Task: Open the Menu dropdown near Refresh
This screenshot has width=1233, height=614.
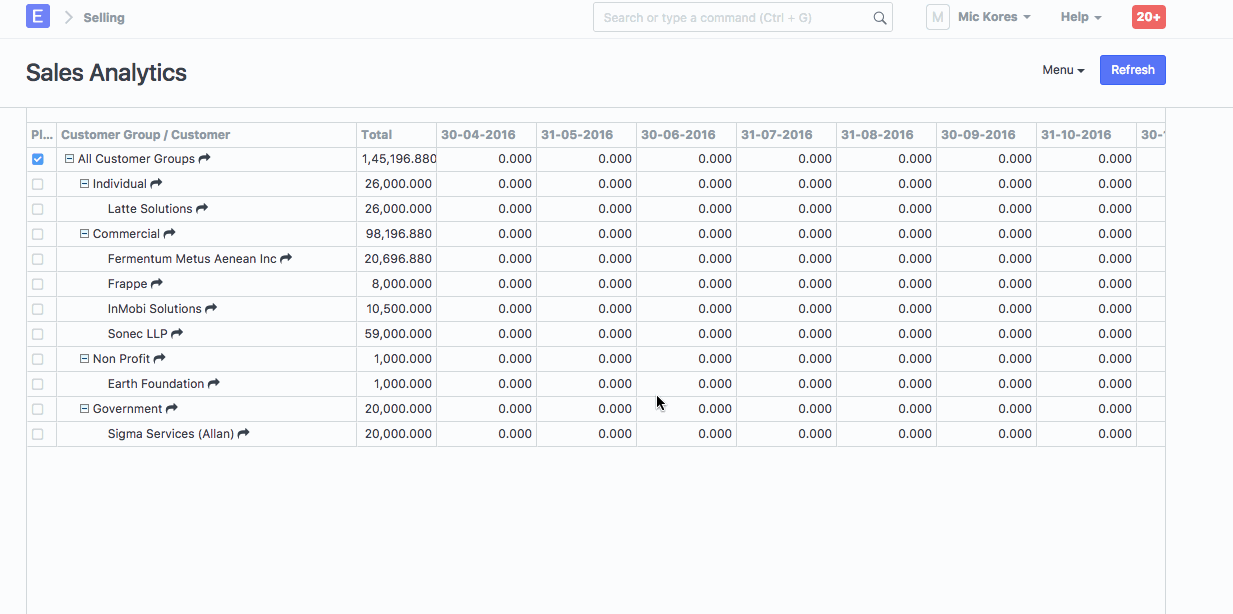Action: pos(1062,69)
